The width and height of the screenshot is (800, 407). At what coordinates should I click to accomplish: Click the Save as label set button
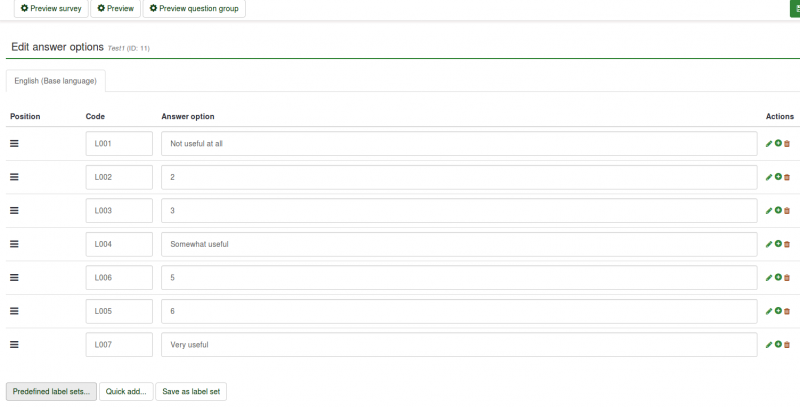coord(191,391)
